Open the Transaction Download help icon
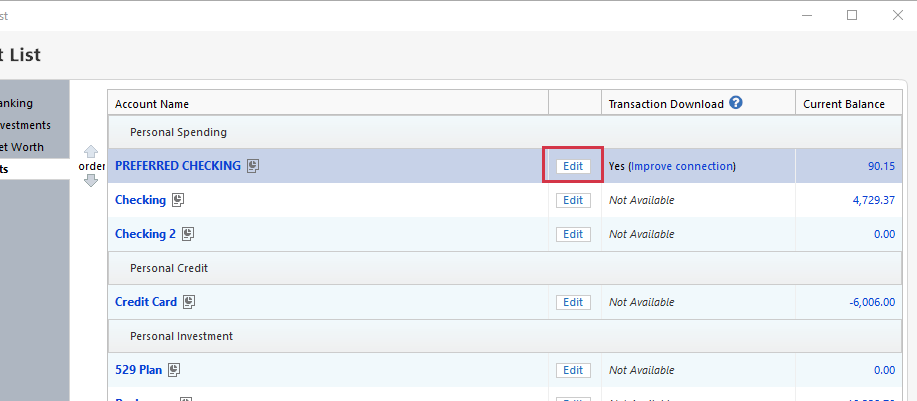The image size is (917, 401). 736,103
